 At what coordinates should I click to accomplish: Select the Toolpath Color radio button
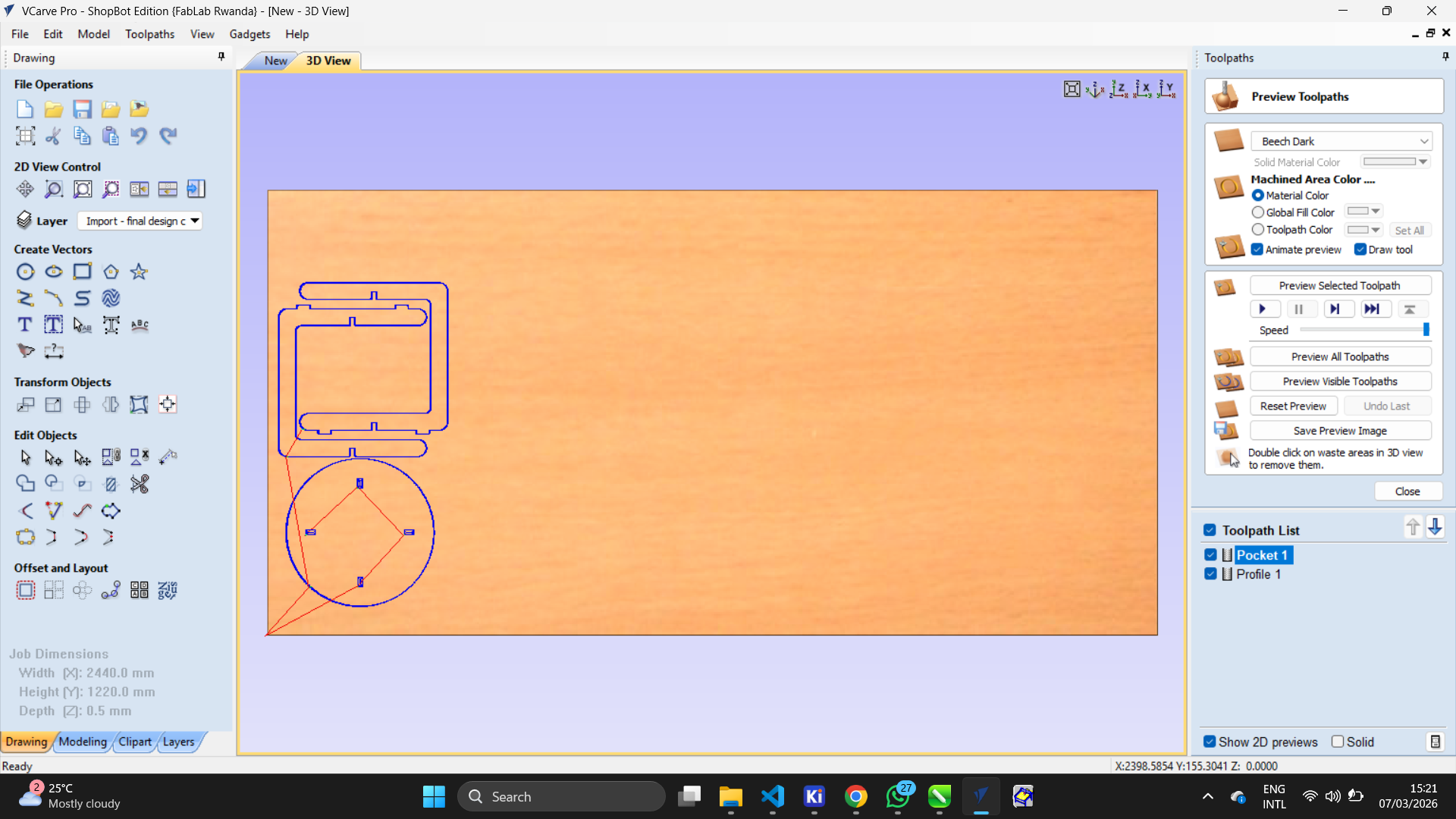coord(1258,230)
